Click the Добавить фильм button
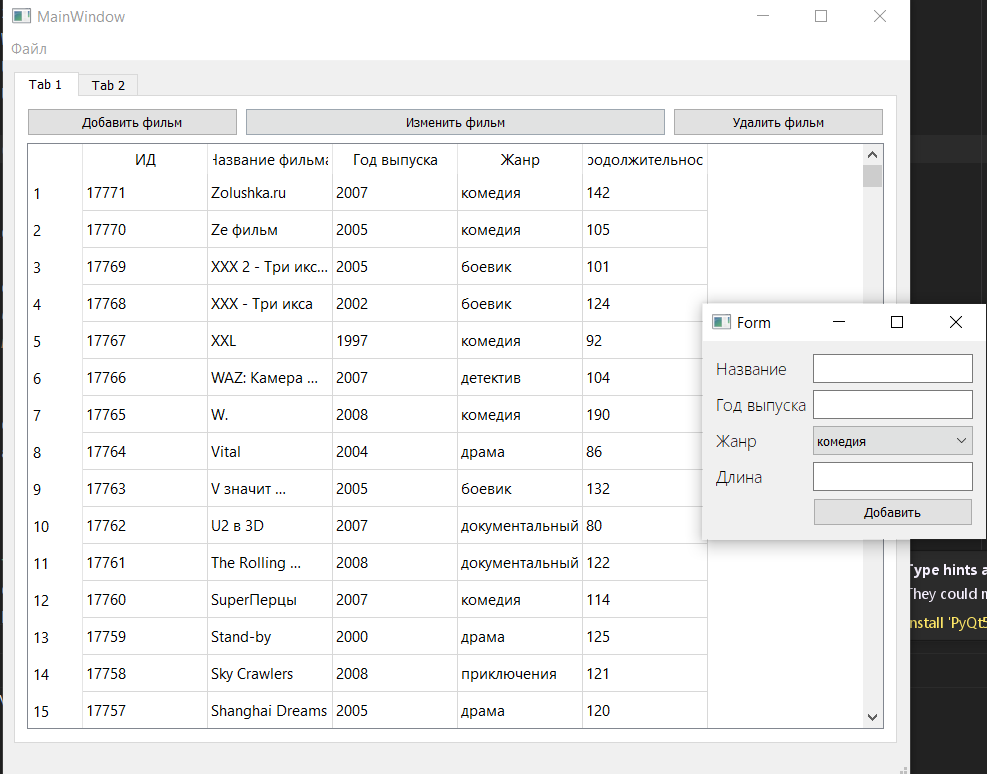The height and width of the screenshot is (774, 987). coord(132,122)
